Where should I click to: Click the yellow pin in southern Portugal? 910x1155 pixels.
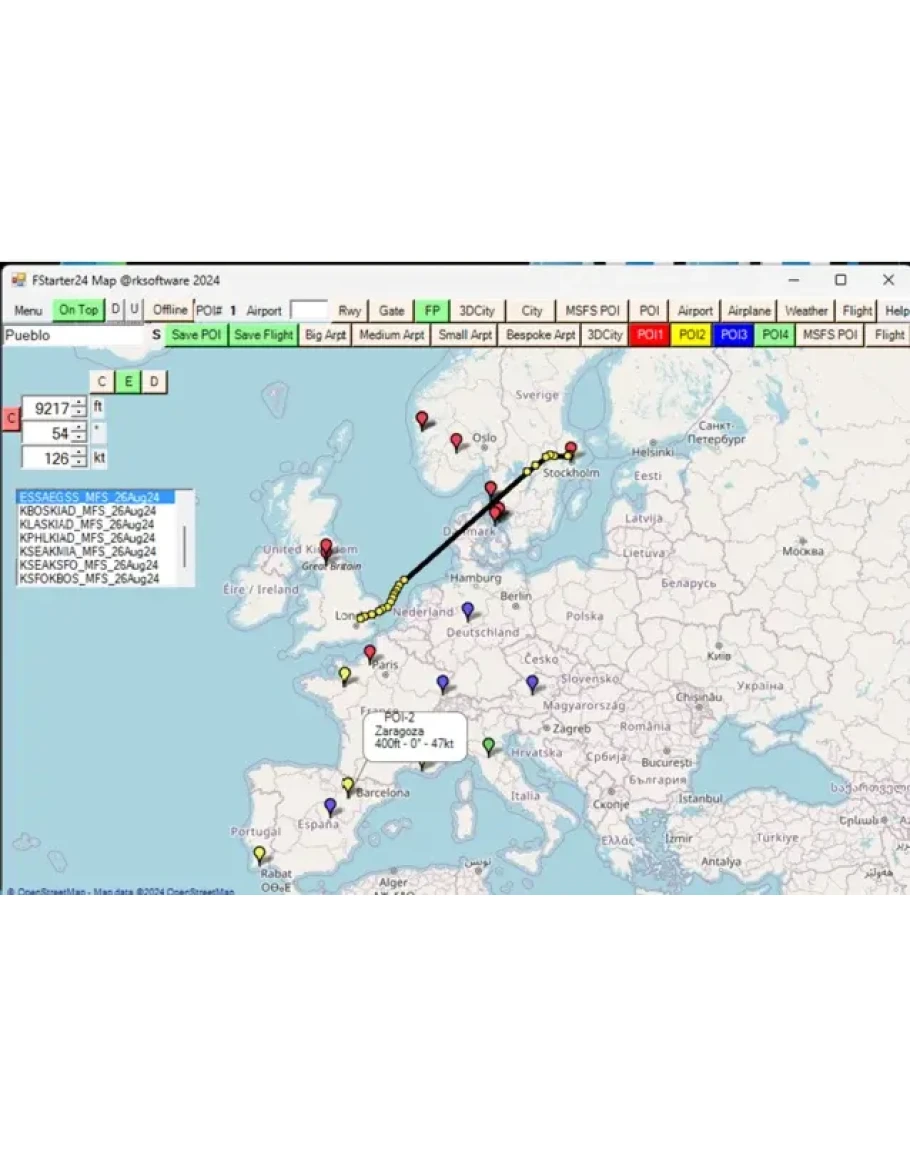point(259,854)
